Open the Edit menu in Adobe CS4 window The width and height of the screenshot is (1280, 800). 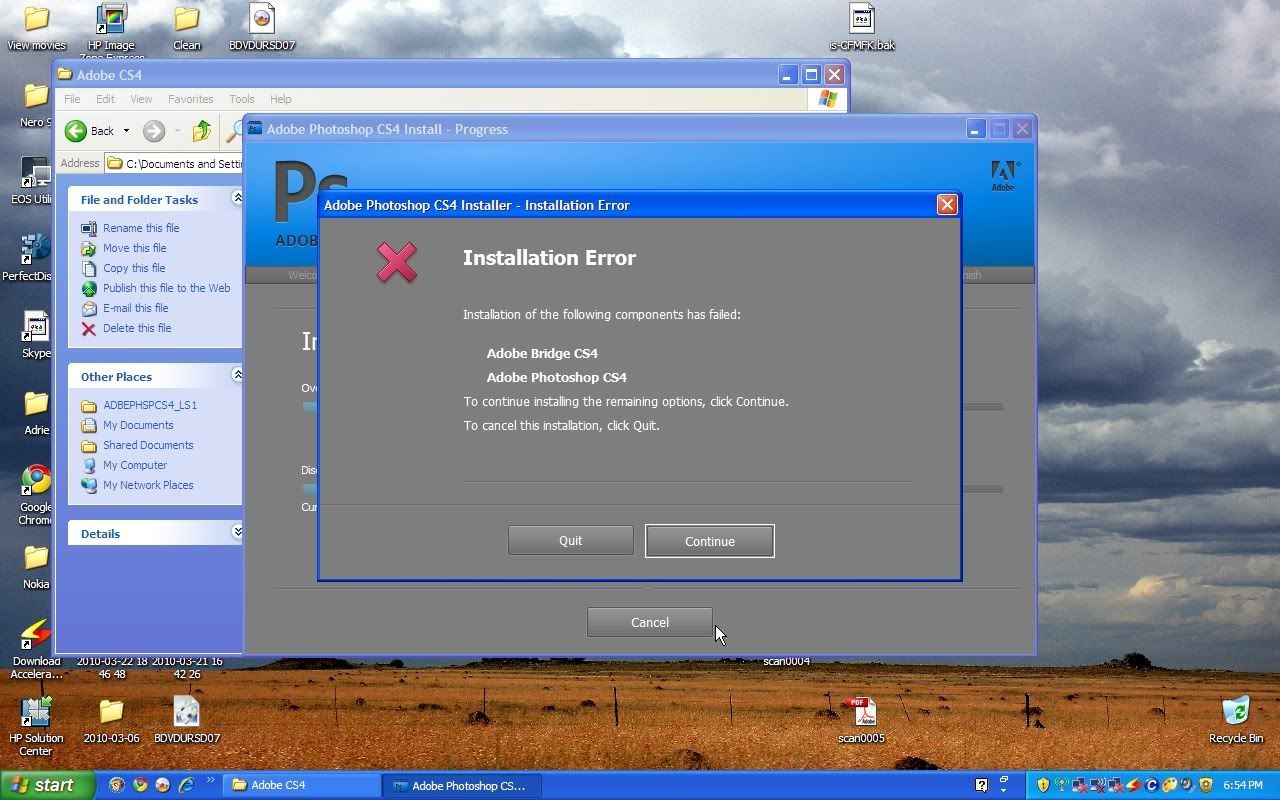coord(105,99)
